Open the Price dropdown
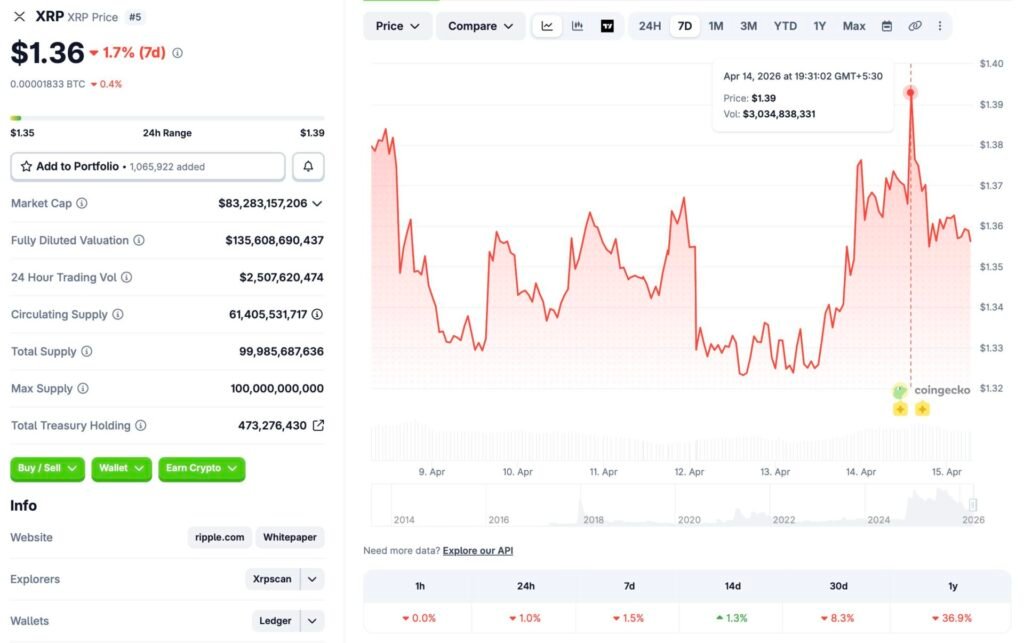Viewport: 1024px width, 643px height. click(397, 26)
